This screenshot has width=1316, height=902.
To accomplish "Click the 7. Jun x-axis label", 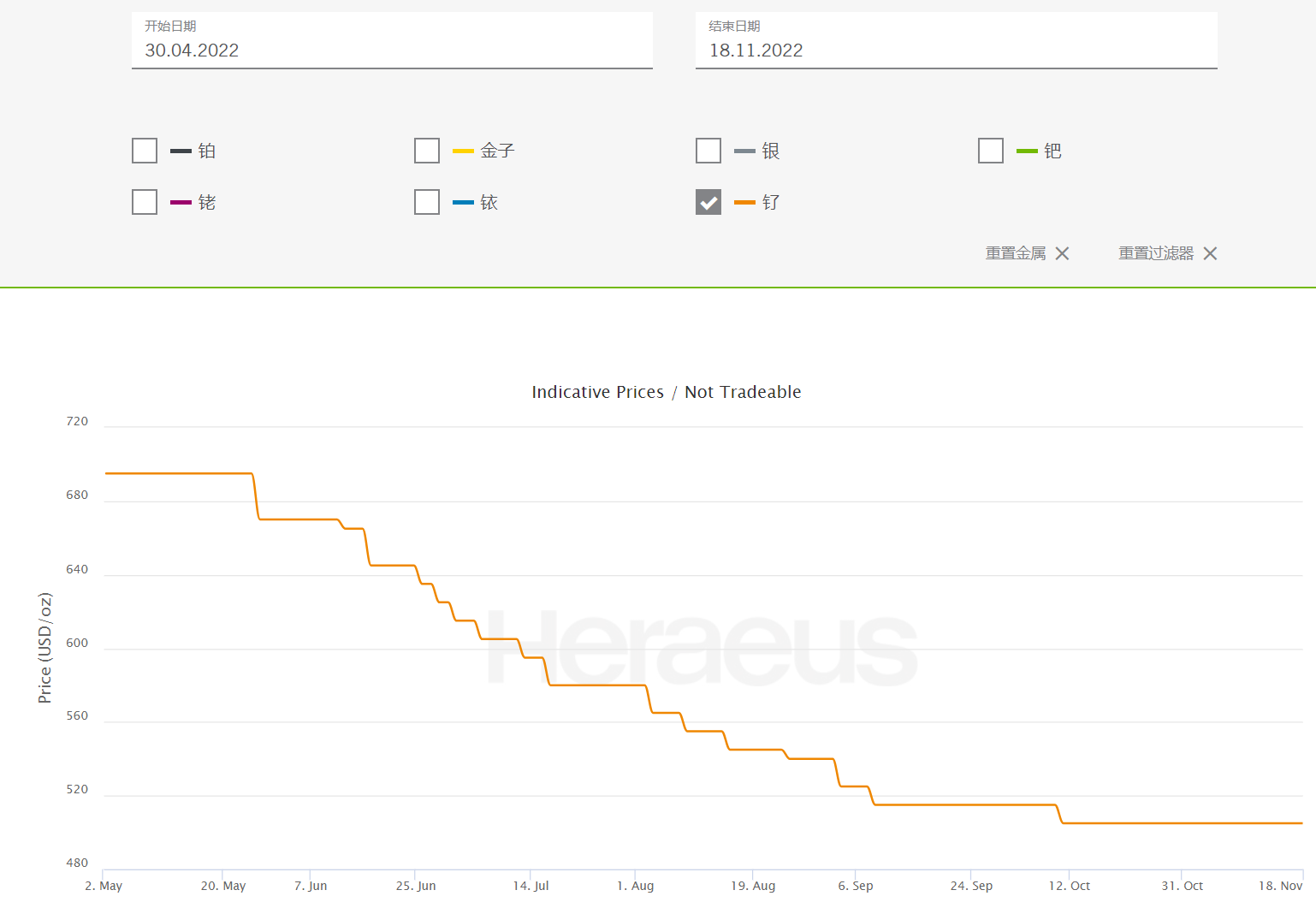I will (x=311, y=886).
